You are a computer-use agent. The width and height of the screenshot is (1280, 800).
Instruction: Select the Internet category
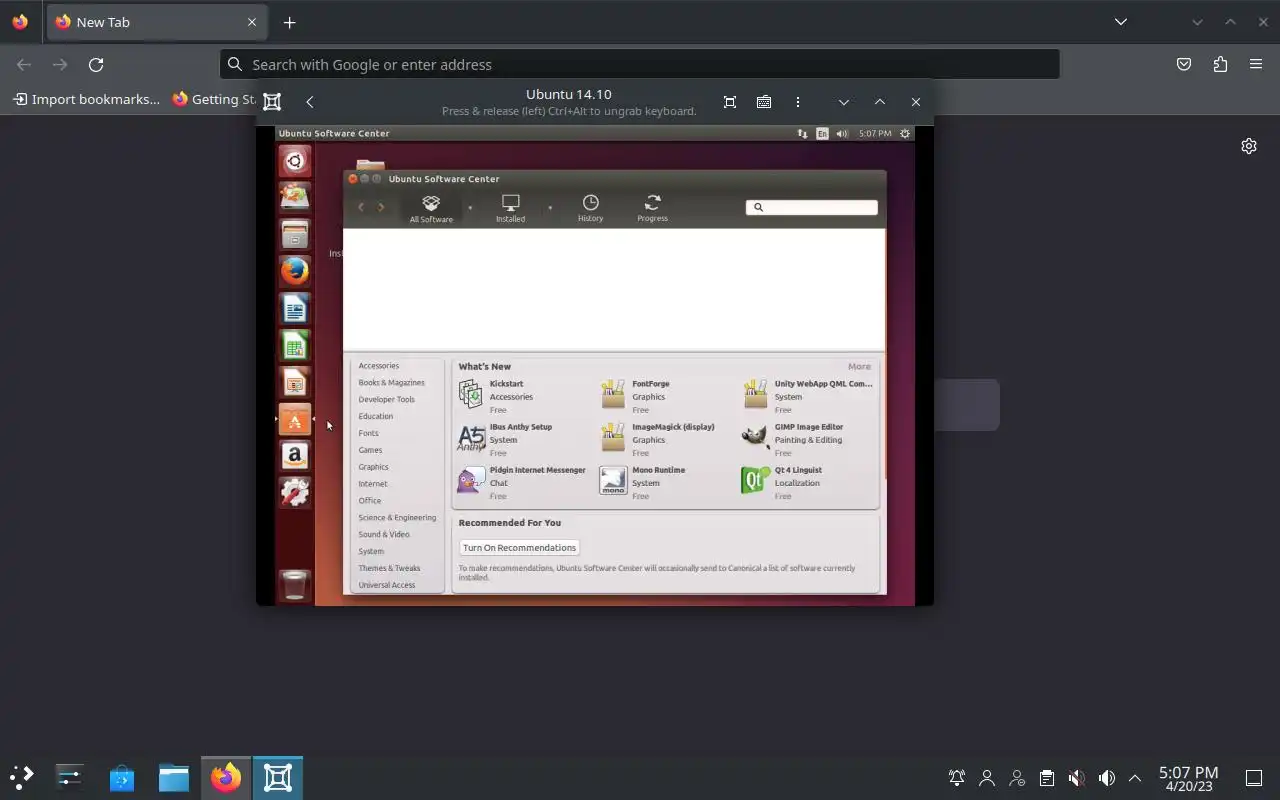point(373,484)
